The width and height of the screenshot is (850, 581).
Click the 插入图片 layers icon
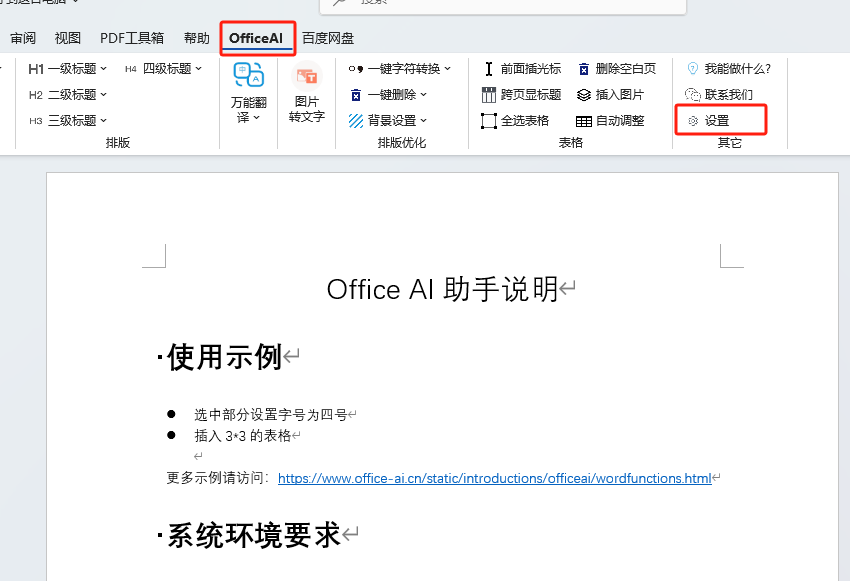[584, 95]
